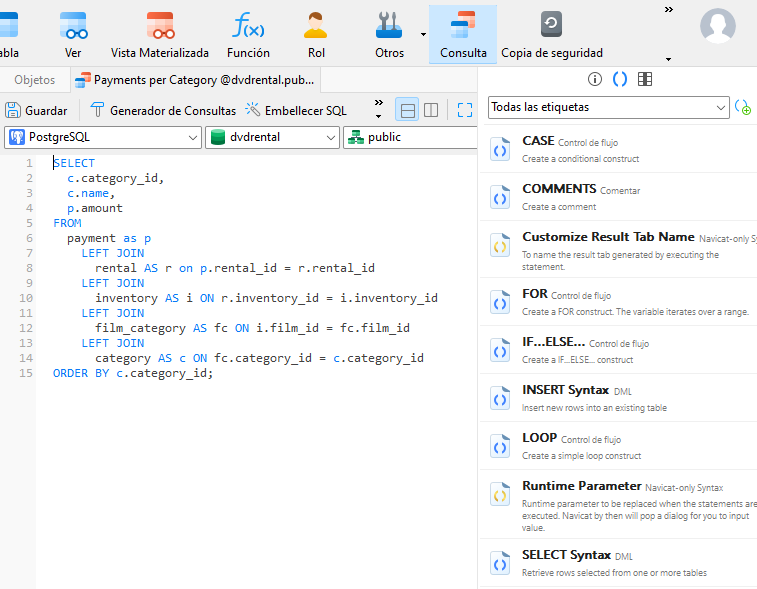Select the Payments per Category query tab
Screen dimensions: 757x589
[x=196, y=80]
